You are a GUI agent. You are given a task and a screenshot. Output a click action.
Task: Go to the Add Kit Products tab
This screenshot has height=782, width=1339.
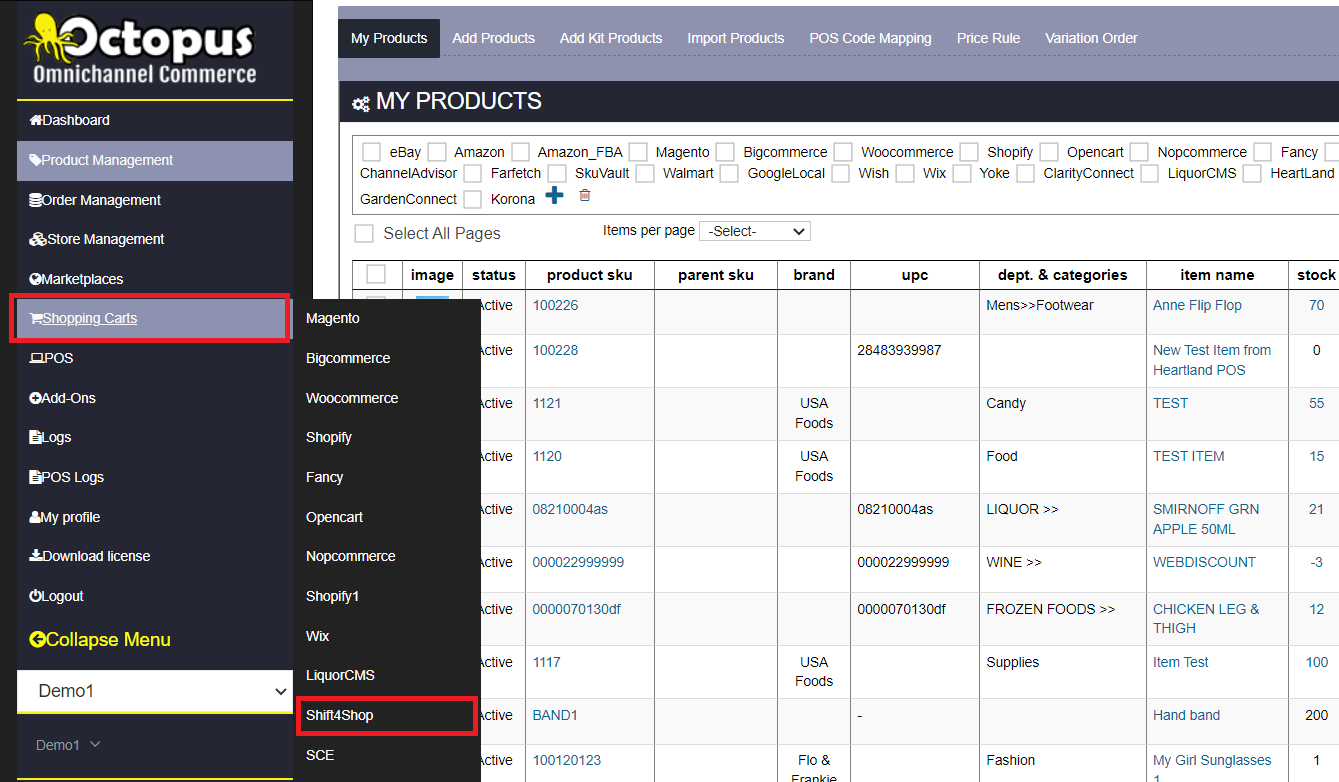click(611, 38)
